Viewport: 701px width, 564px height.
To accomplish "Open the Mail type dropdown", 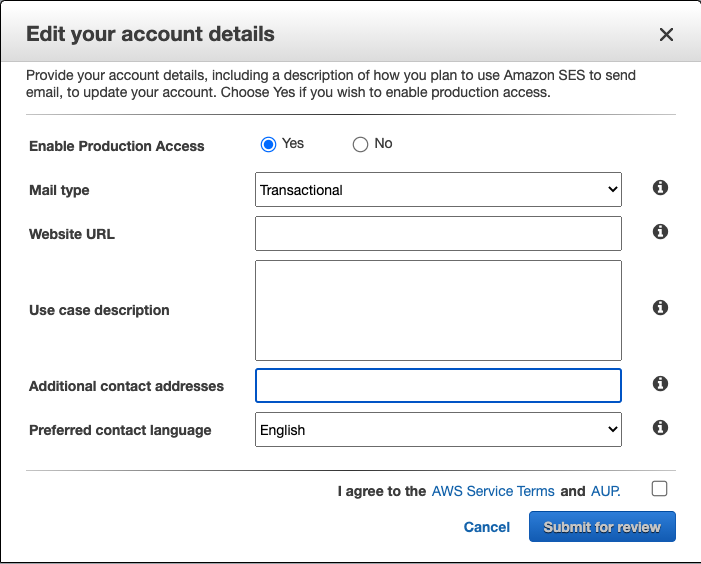I will 438,190.
